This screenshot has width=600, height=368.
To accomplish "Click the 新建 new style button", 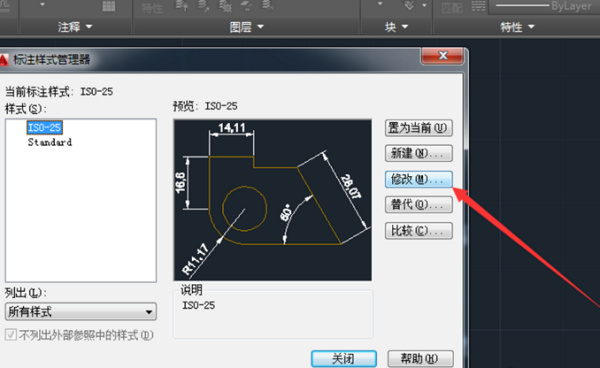I will tap(419, 153).
